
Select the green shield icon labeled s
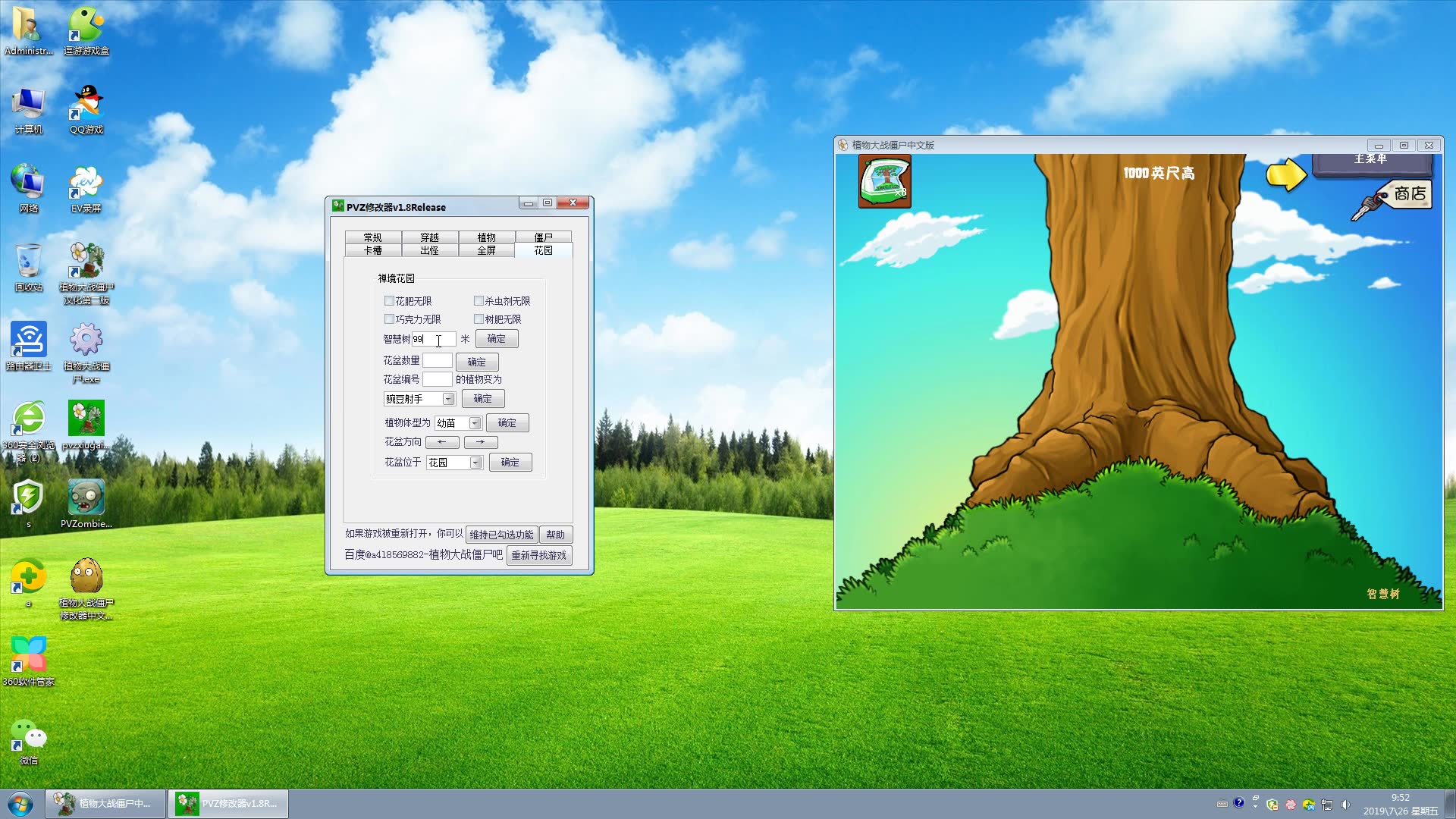click(29, 504)
